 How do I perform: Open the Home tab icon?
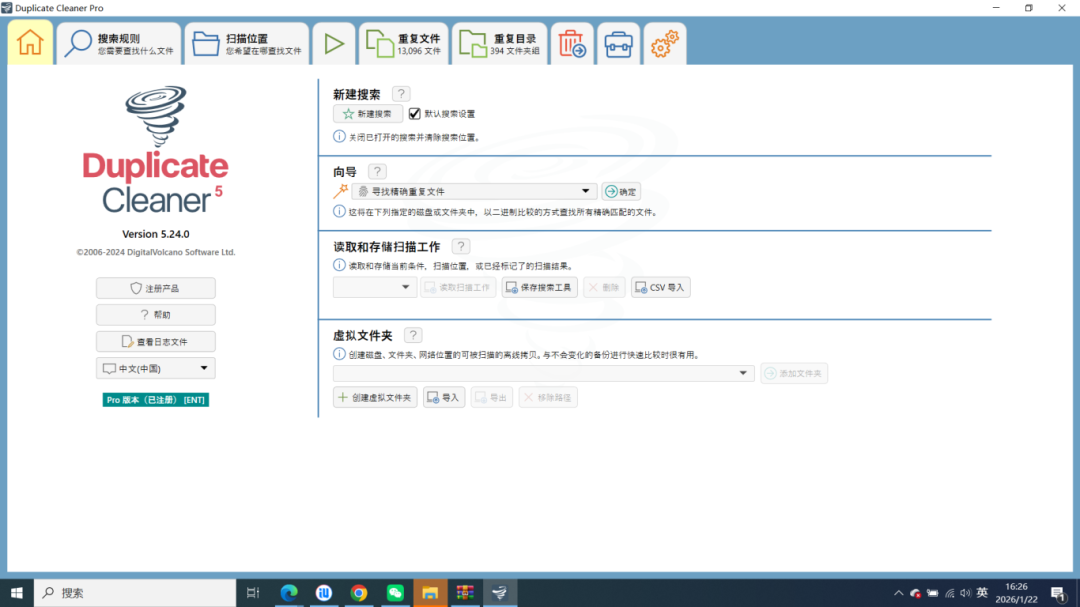30,43
